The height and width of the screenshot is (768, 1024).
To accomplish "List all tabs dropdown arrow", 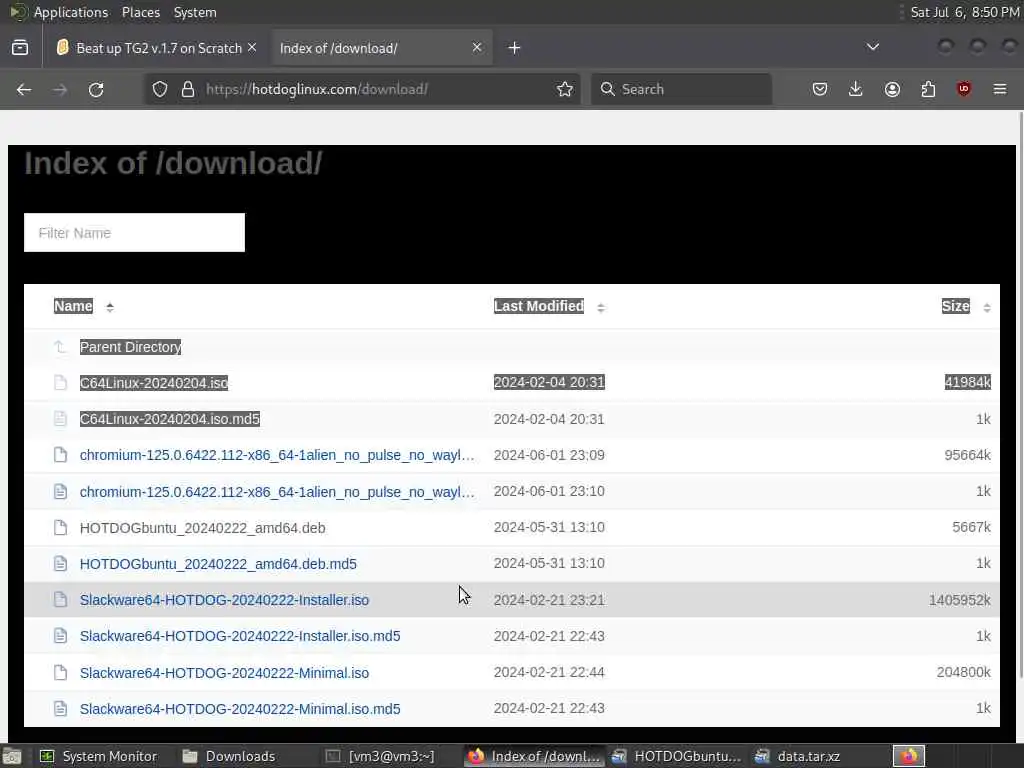I will pos(872,47).
